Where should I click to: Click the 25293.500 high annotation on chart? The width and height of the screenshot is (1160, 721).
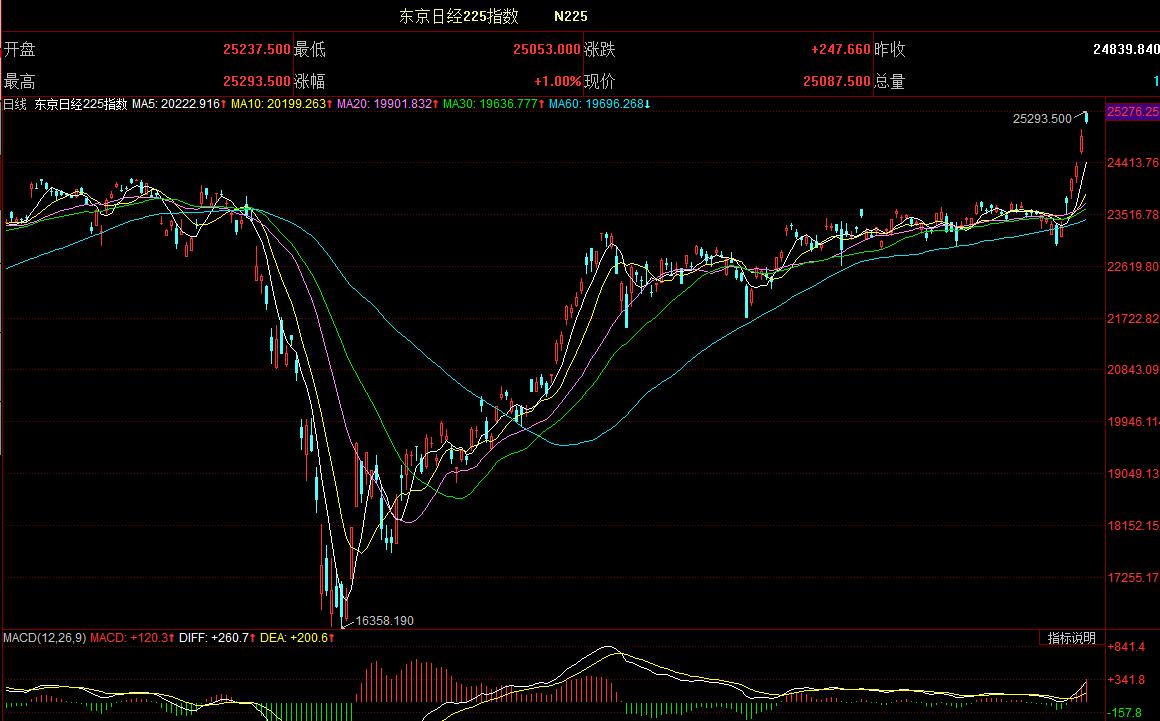(x=1042, y=118)
